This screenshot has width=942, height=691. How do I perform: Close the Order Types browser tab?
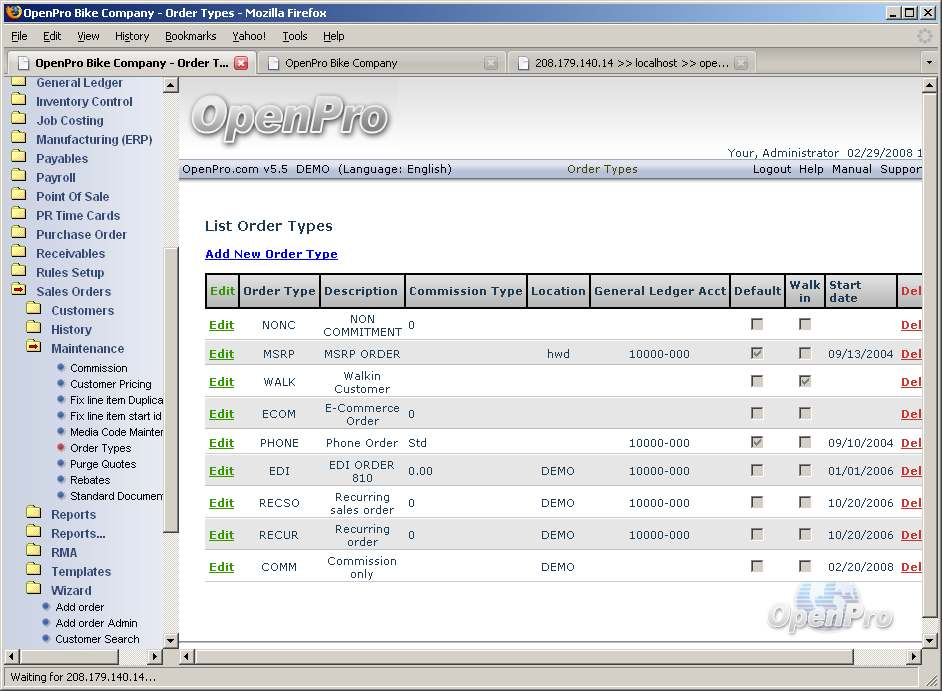241,63
